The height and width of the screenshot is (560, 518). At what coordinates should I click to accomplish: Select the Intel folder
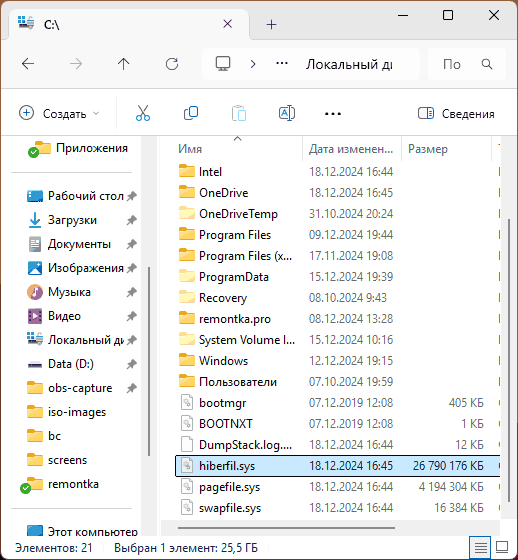click(200, 172)
